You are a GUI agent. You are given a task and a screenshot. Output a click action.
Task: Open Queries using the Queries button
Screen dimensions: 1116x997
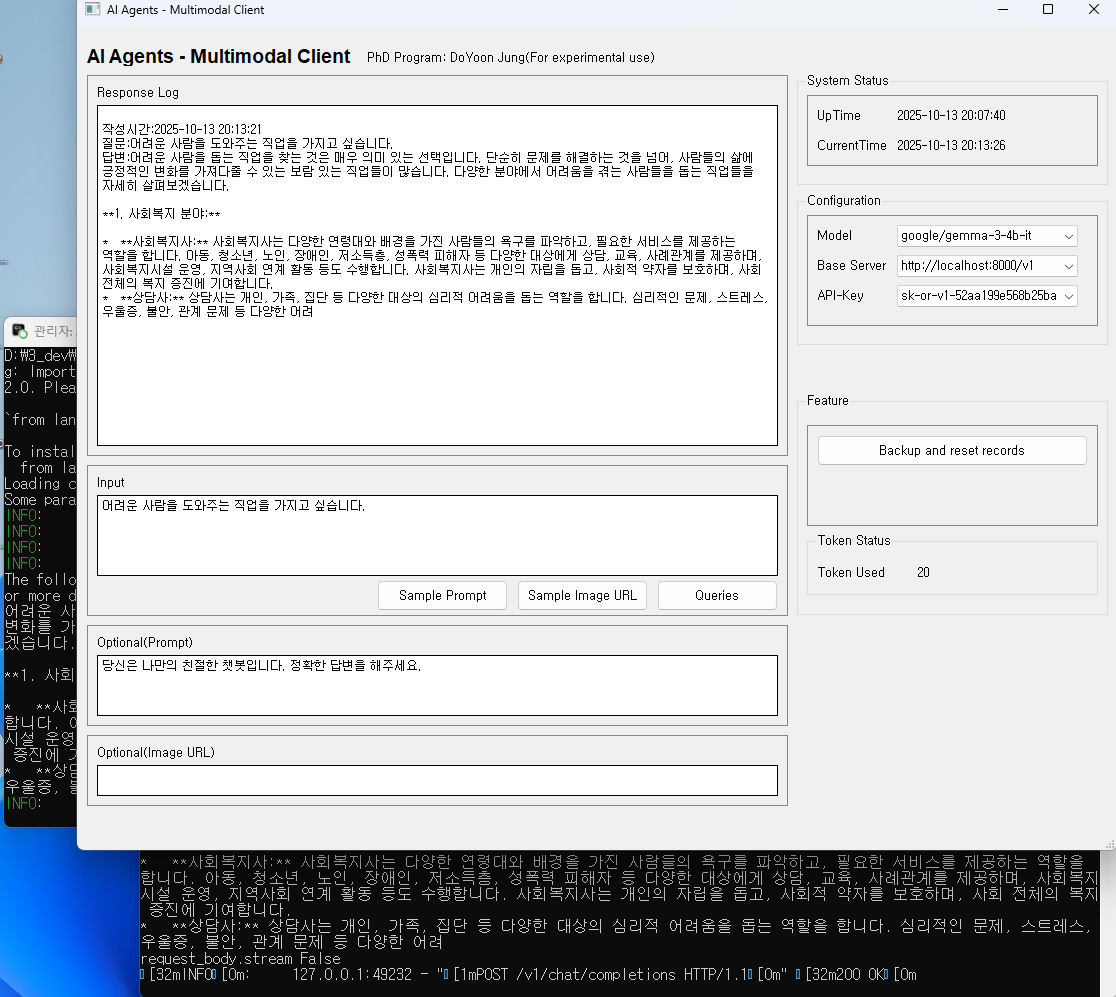pos(716,595)
